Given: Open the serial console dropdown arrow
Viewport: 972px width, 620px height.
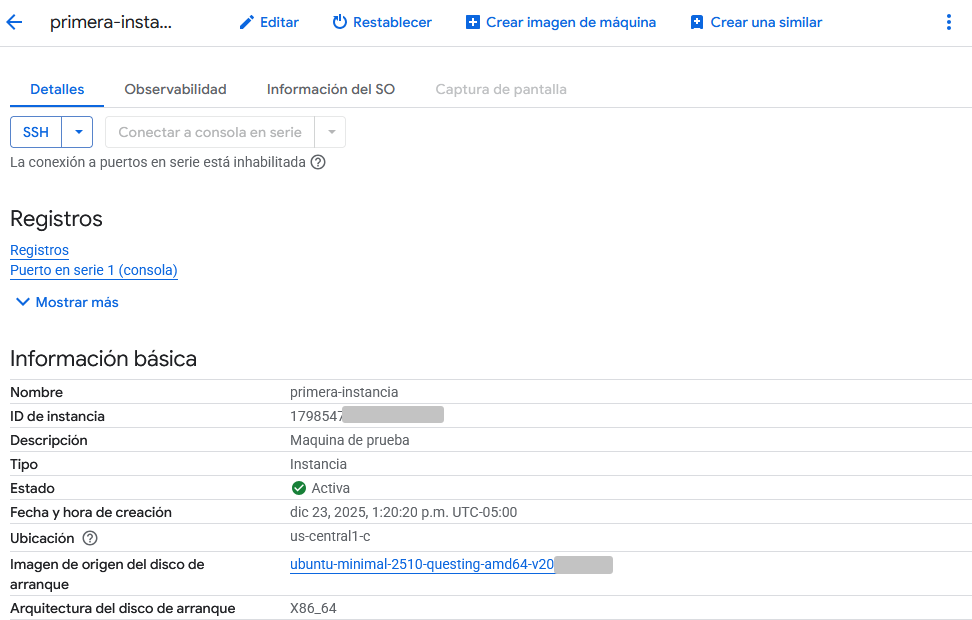Looking at the screenshot, I should point(331,132).
